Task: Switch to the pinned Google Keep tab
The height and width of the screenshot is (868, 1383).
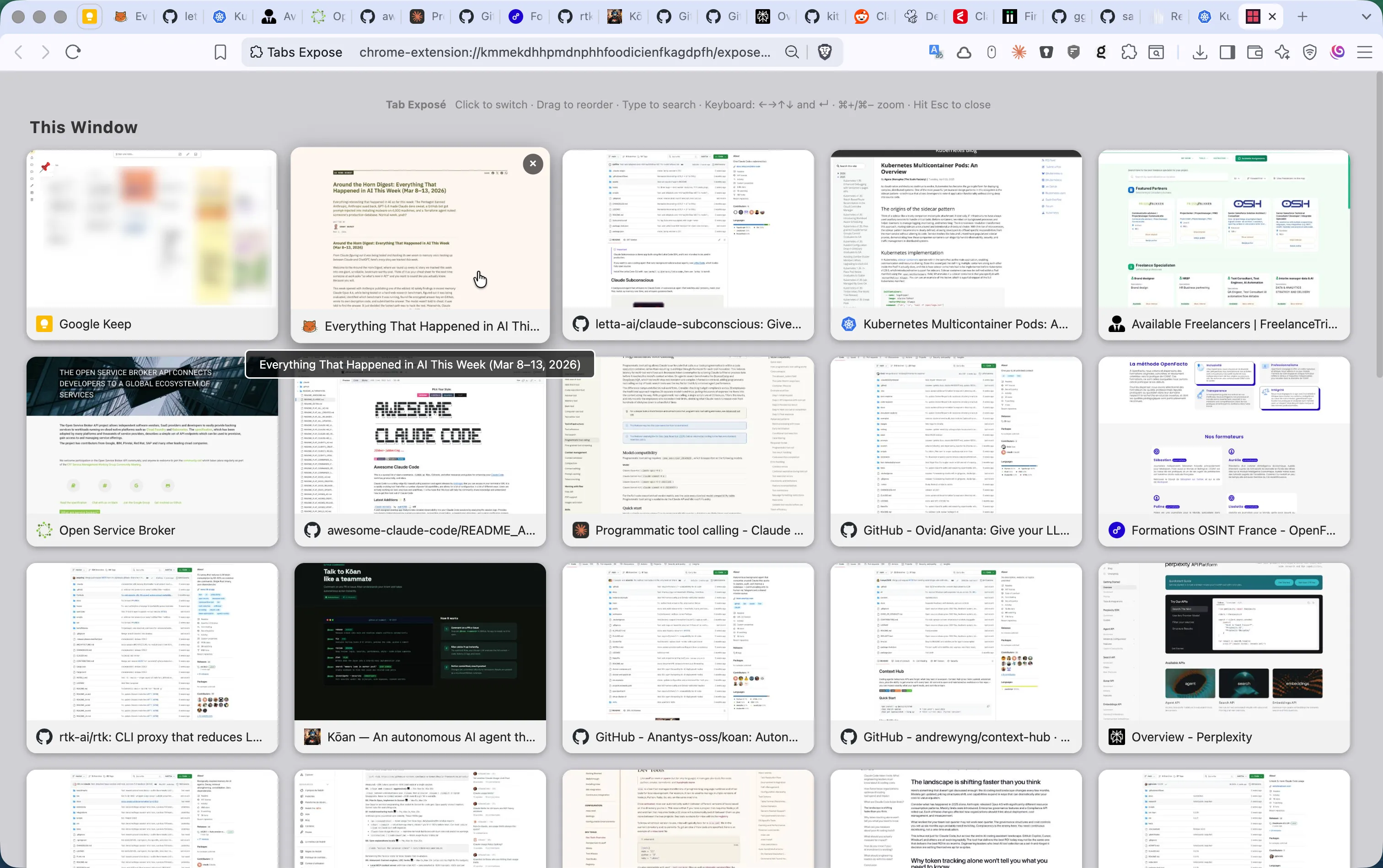Action: [90, 16]
